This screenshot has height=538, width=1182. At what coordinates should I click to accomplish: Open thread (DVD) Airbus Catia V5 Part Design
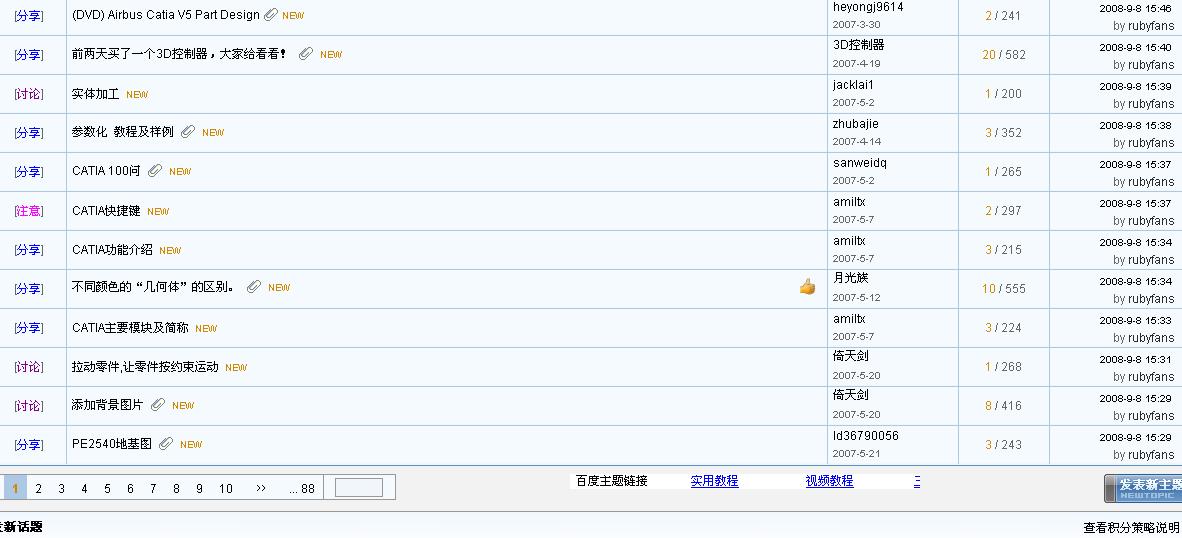point(166,14)
